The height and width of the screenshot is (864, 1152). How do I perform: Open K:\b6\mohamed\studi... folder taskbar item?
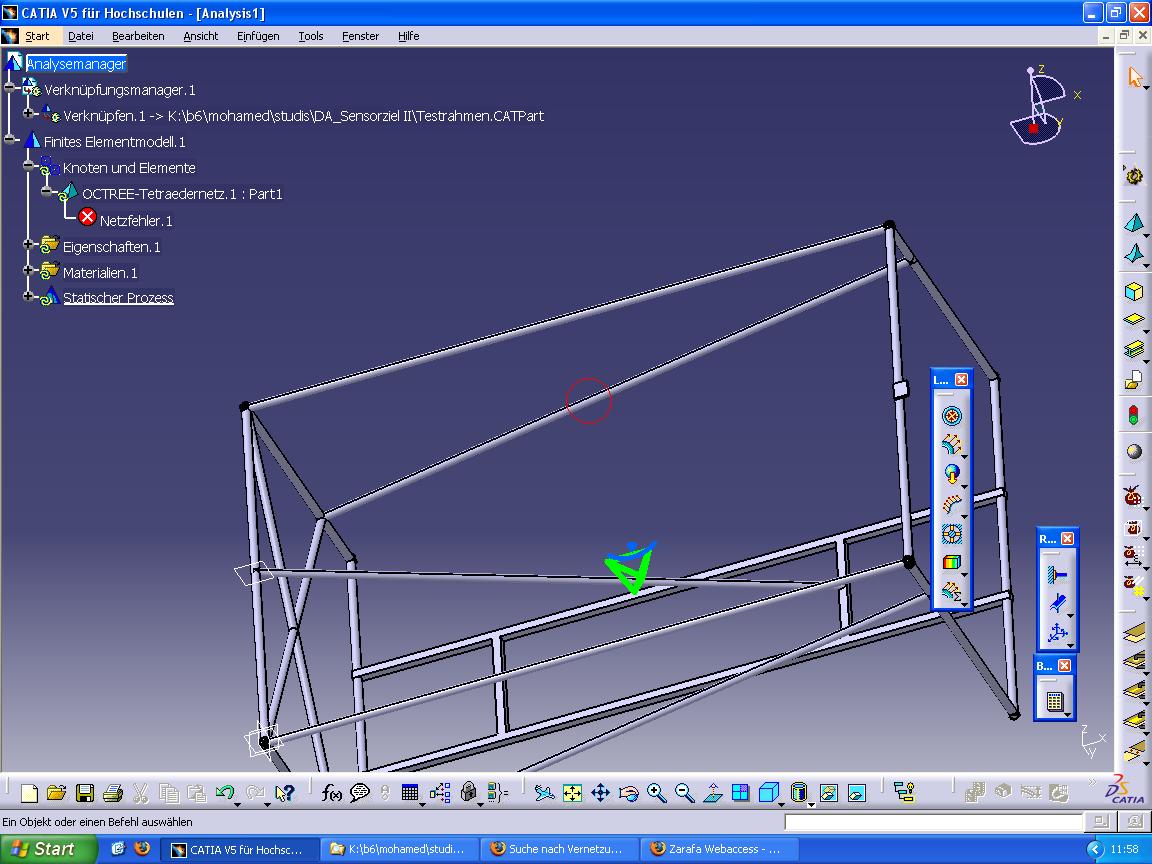399,849
